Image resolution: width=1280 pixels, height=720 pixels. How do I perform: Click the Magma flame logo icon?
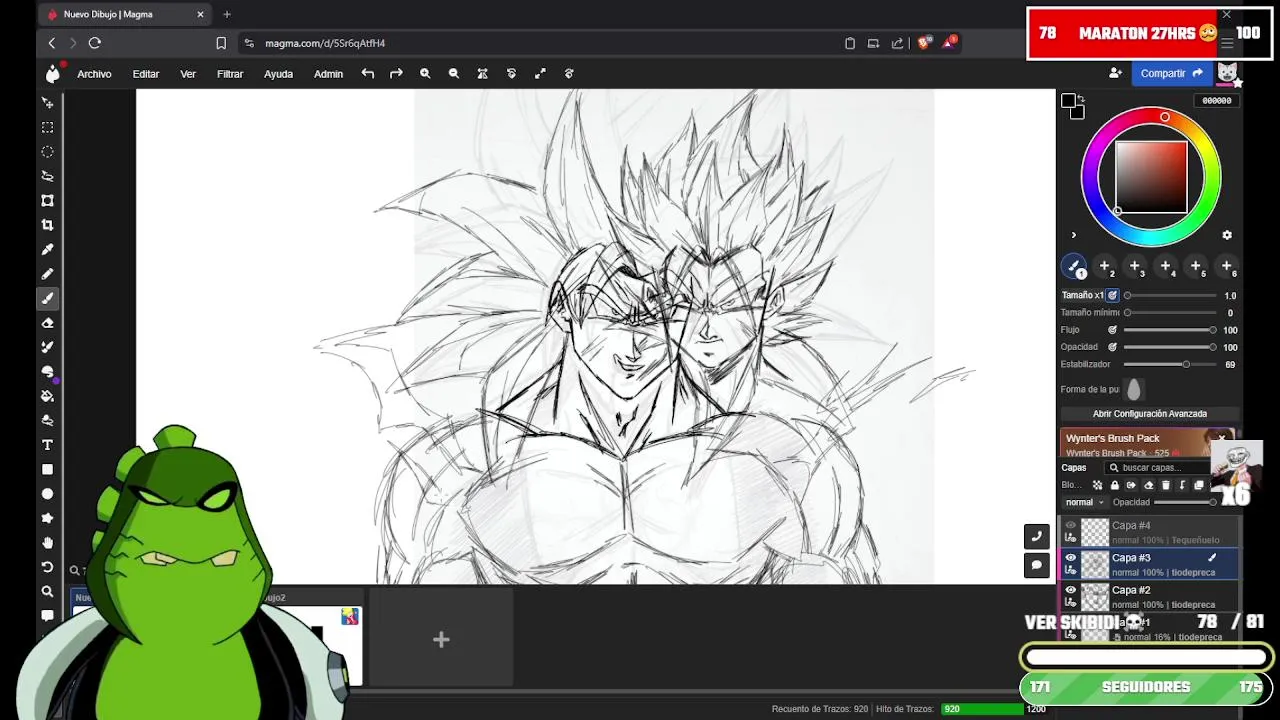pos(52,73)
